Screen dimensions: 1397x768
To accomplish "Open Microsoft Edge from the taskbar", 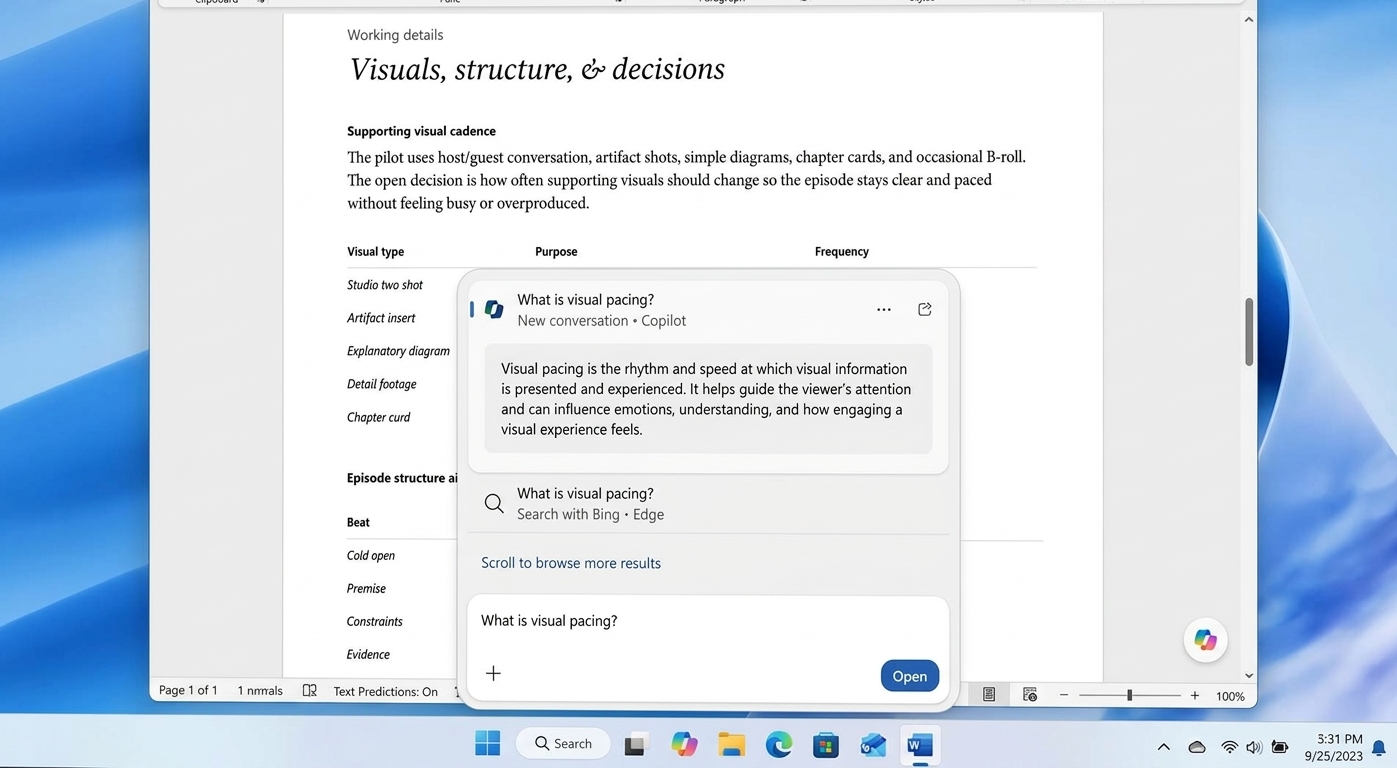I will coord(779,744).
